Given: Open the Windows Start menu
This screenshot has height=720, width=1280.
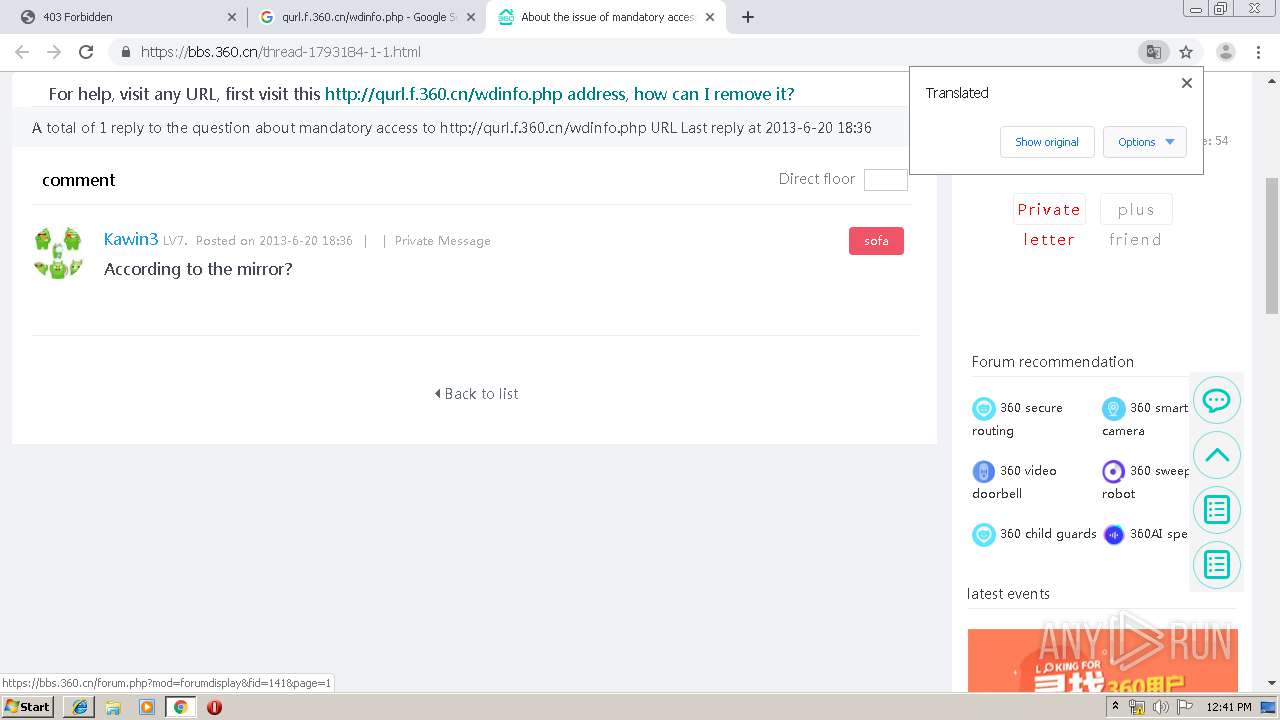Looking at the screenshot, I should [28, 706].
